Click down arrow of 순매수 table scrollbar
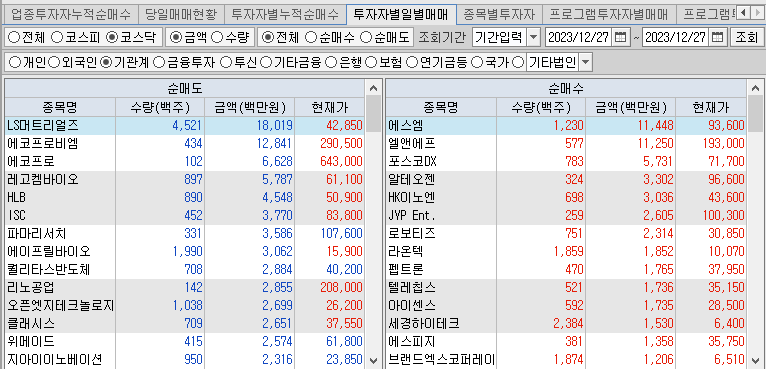This screenshot has width=766, height=369. [755, 361]
